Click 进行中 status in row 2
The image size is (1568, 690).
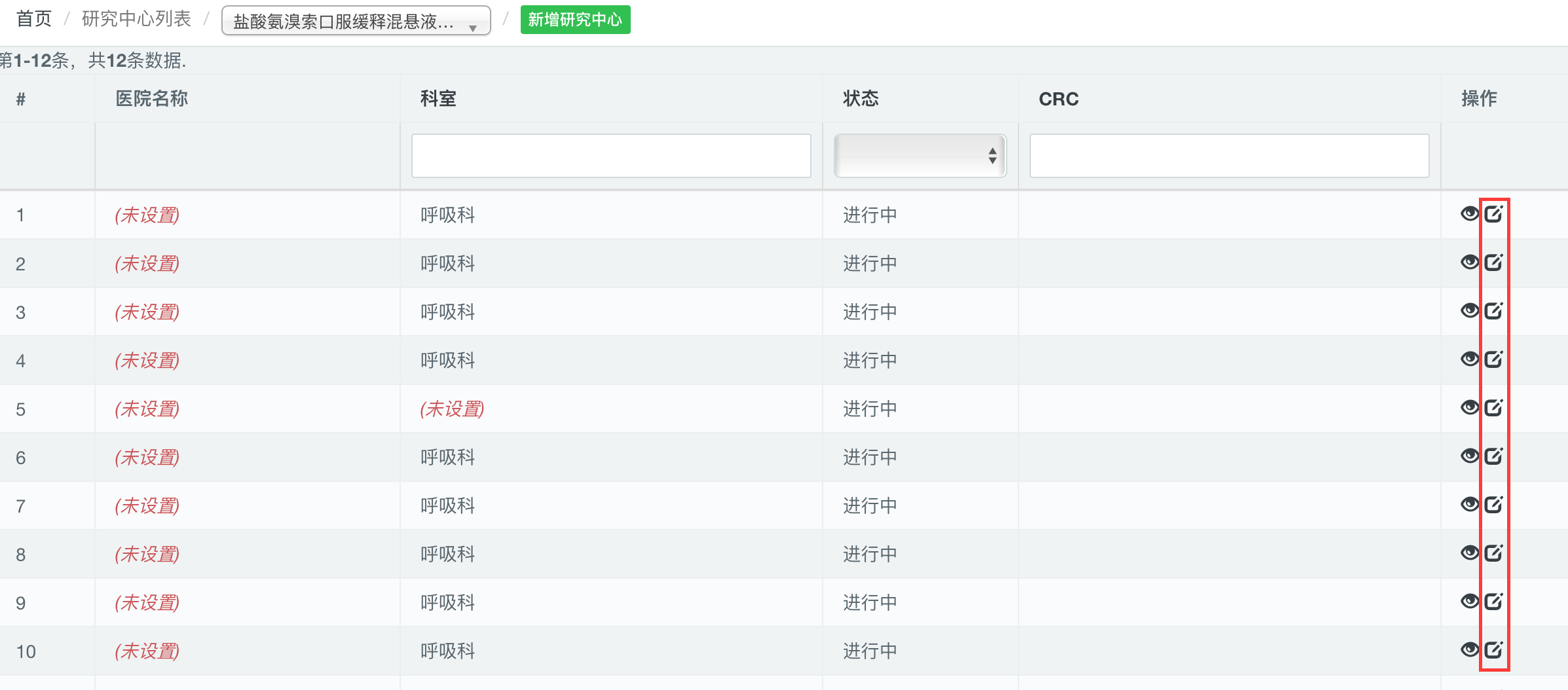[870, 264]
